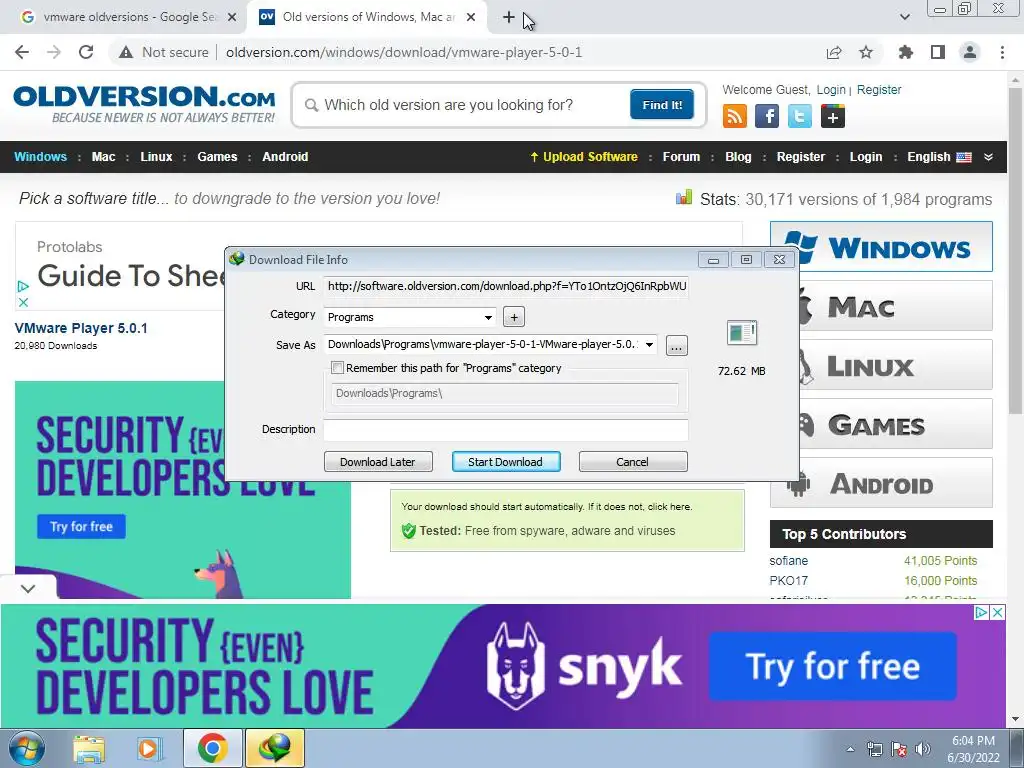
Task: Toggle the Chrome side panel icon
Action: [x=938, y=52]
